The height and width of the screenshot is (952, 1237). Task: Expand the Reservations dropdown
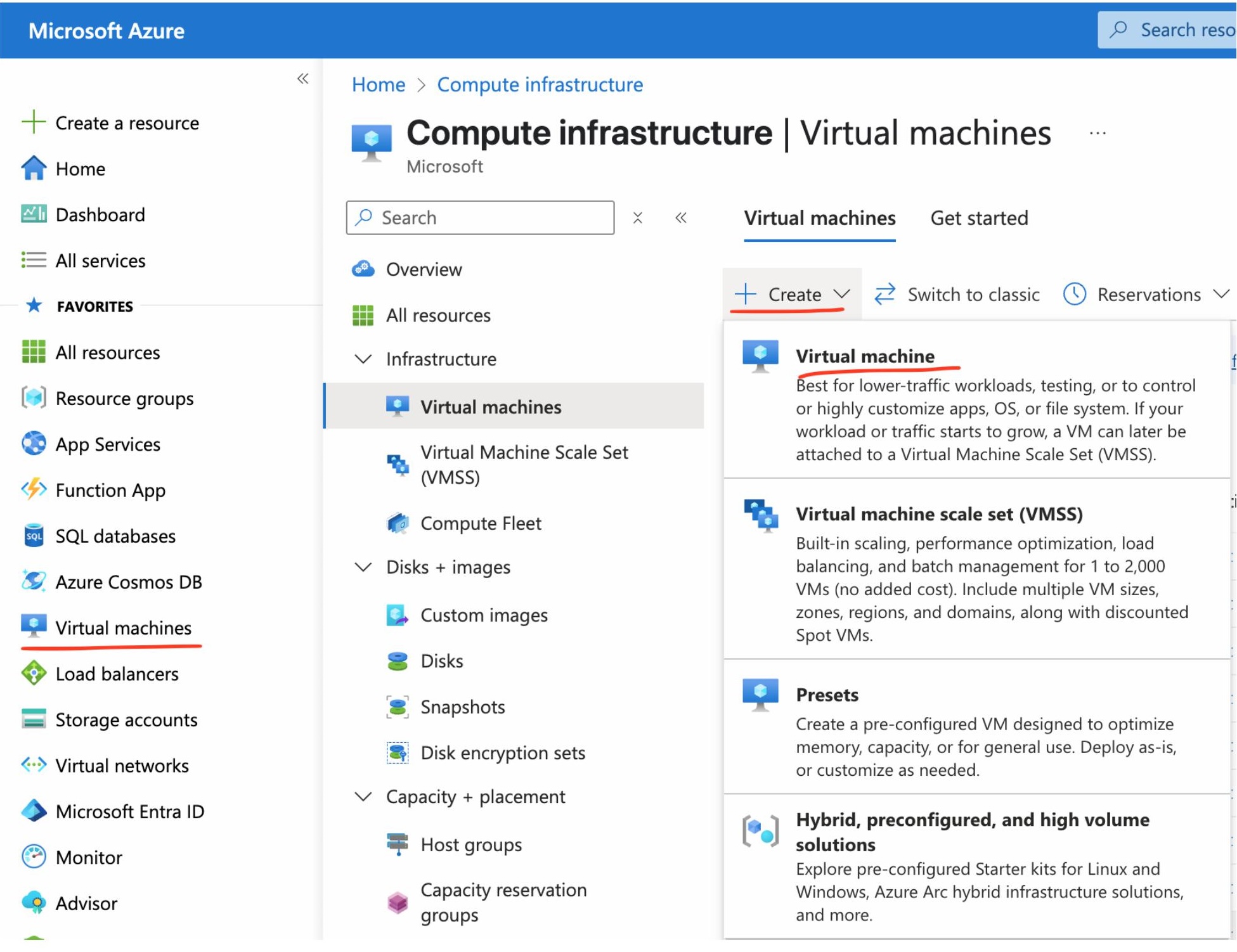coord(1146,294)
